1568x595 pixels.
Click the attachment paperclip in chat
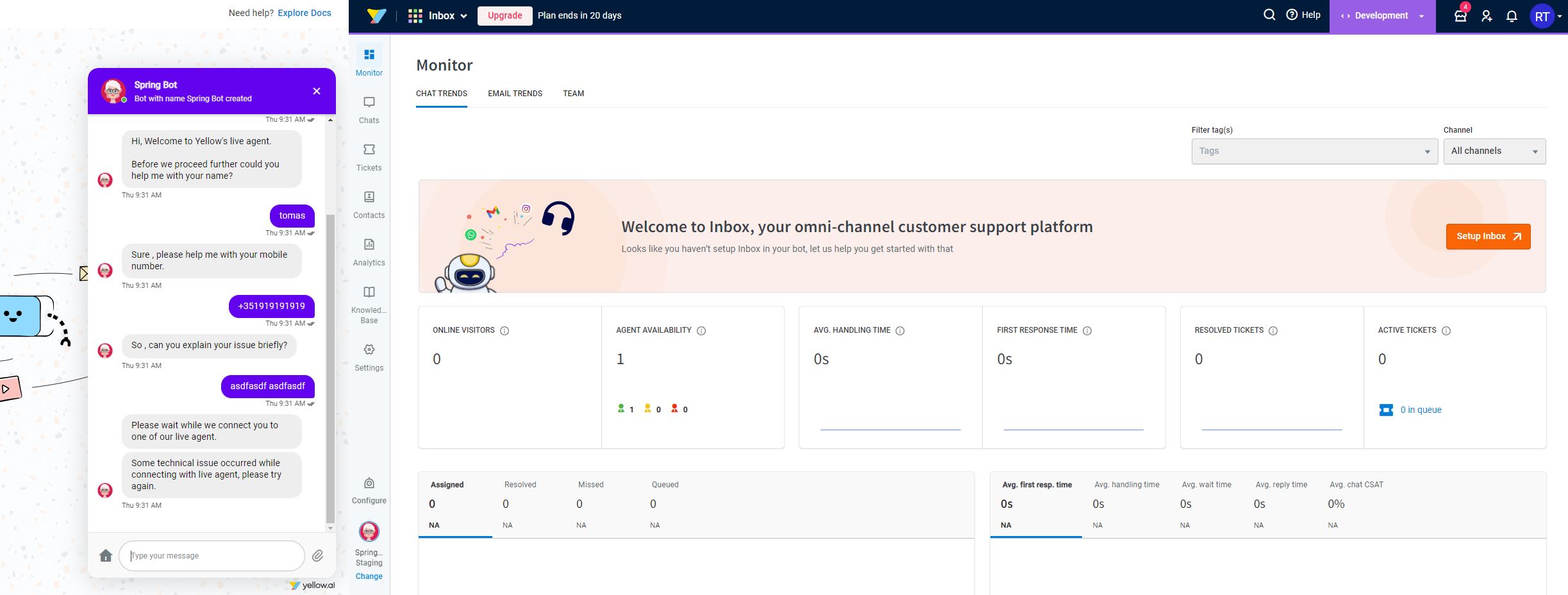(317, 555)
